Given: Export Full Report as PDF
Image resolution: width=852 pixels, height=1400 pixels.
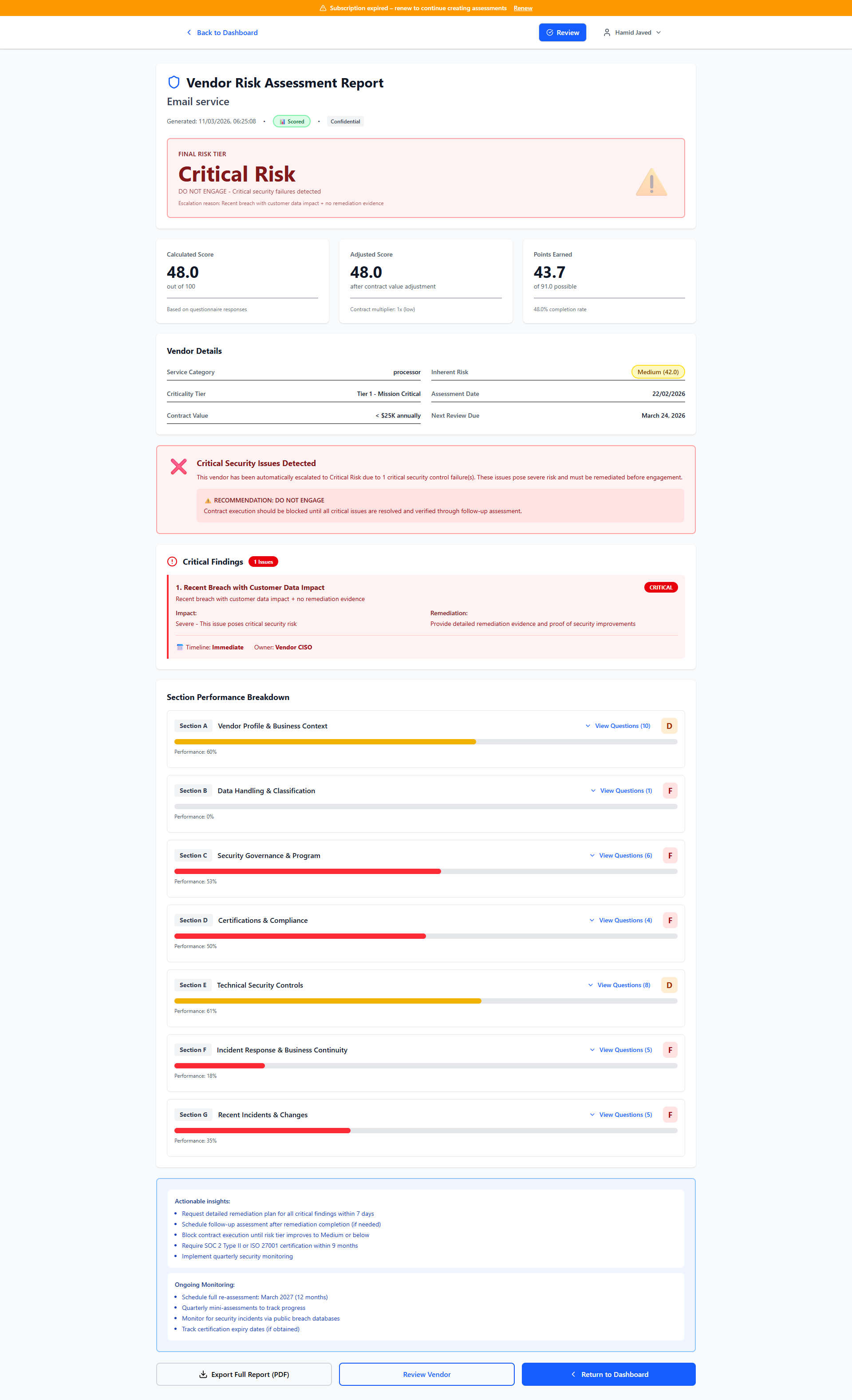Looking at the screenshot, I should tap(244, 1374).
